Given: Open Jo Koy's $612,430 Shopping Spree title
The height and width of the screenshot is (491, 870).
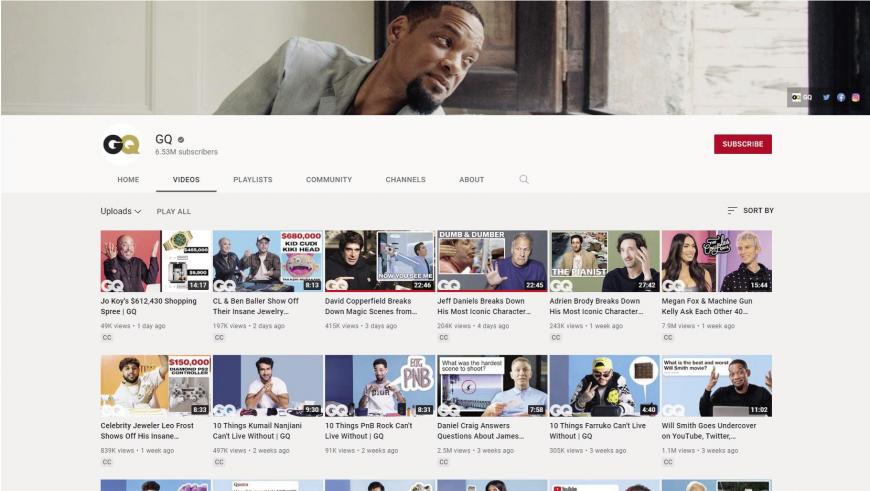Looking at the screenshot, I should coord(148,306).
